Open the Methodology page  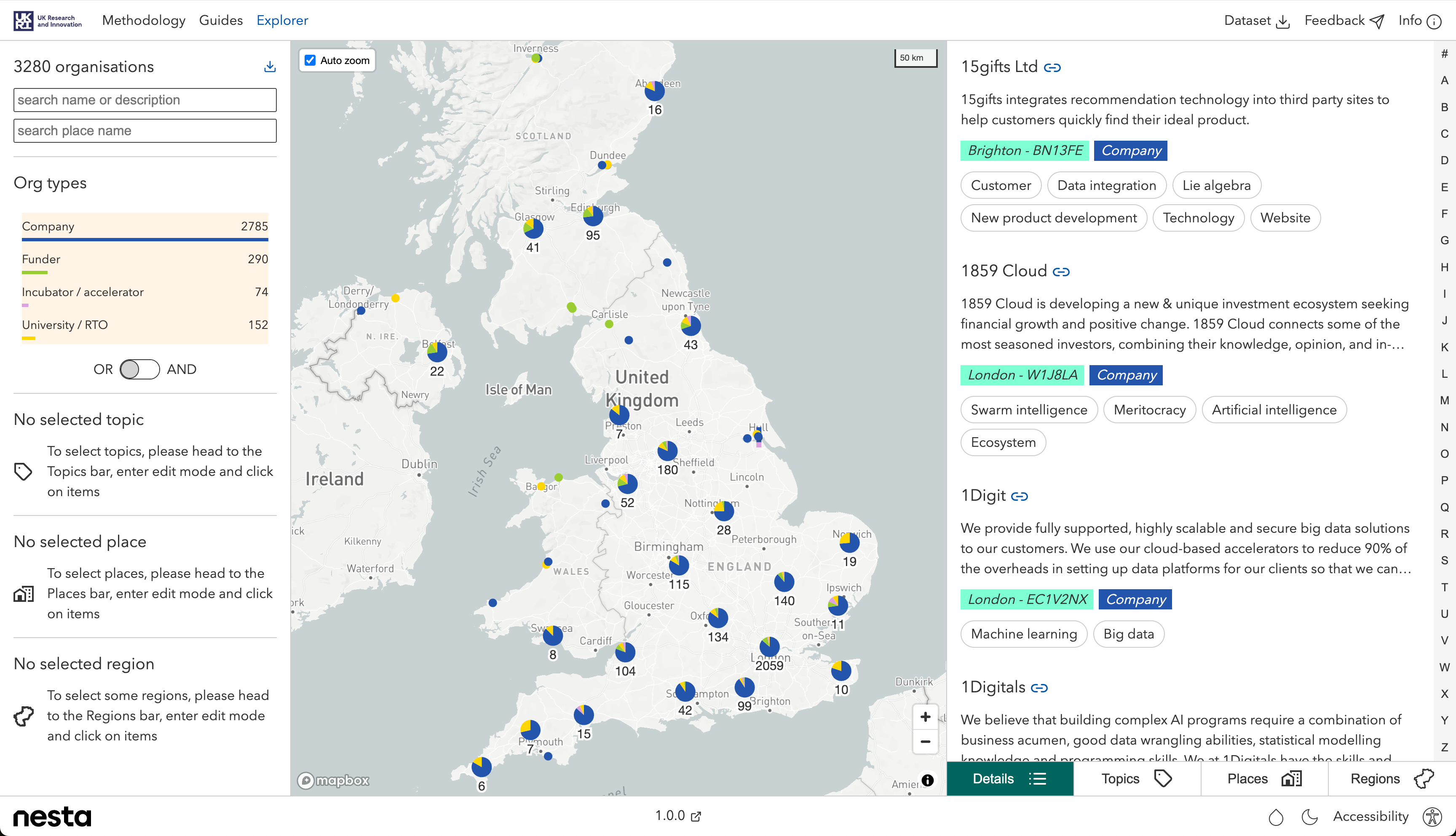coord(144,21)
